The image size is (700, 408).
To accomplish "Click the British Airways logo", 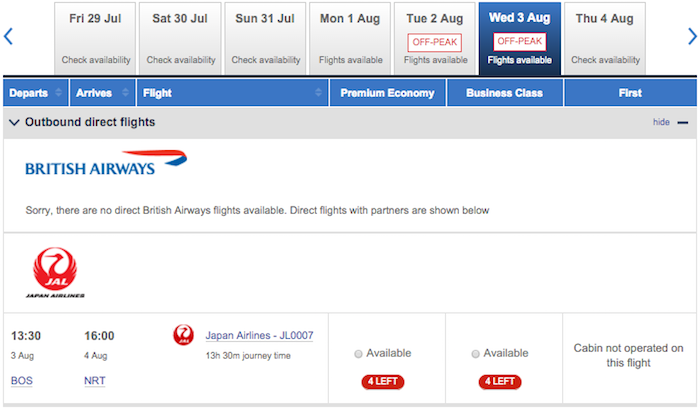I will click(106, 163).
